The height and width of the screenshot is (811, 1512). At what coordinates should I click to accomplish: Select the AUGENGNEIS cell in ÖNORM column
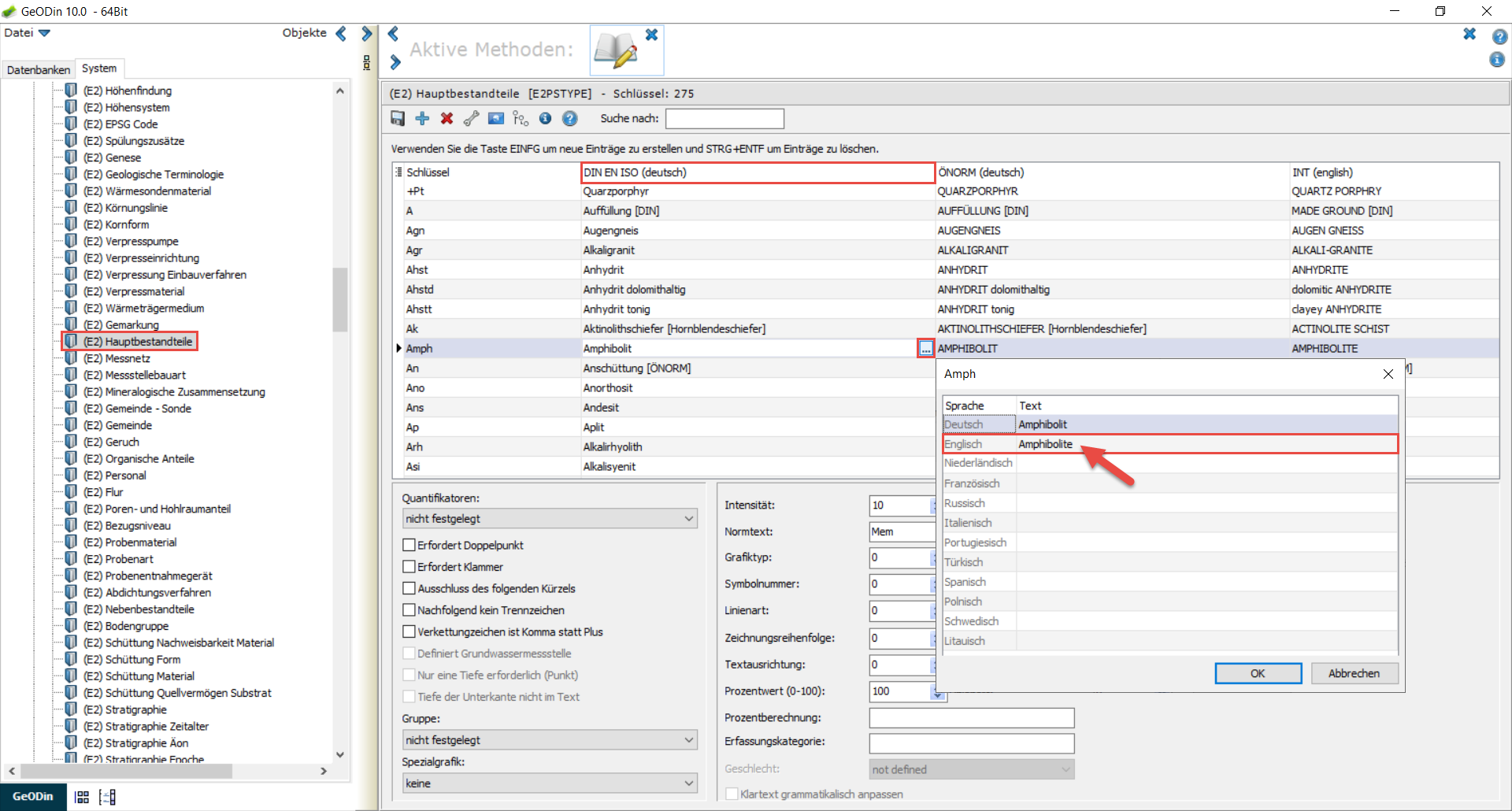pos(1112,231)
